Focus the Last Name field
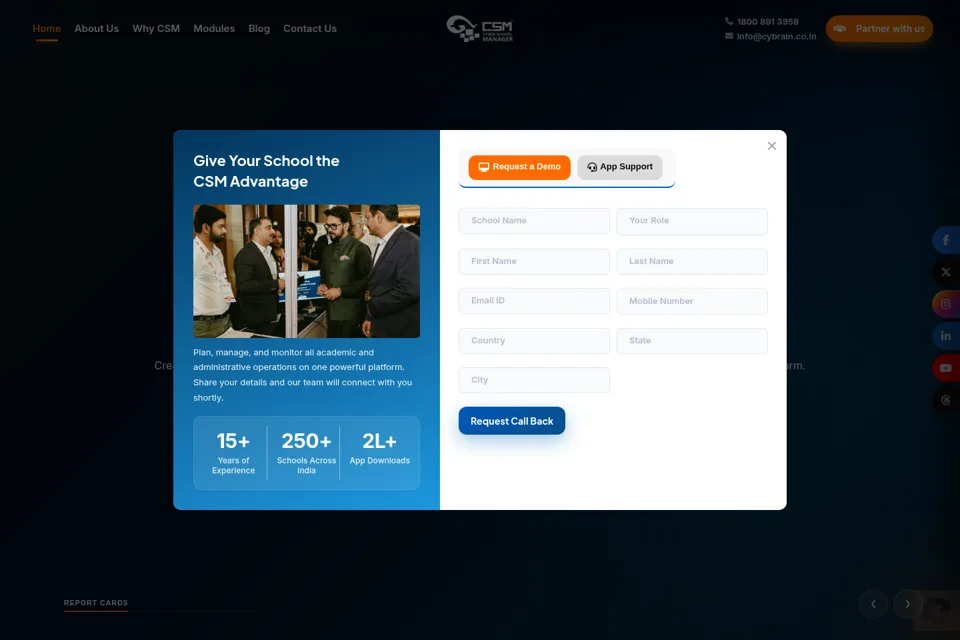 tap(692, 261)
